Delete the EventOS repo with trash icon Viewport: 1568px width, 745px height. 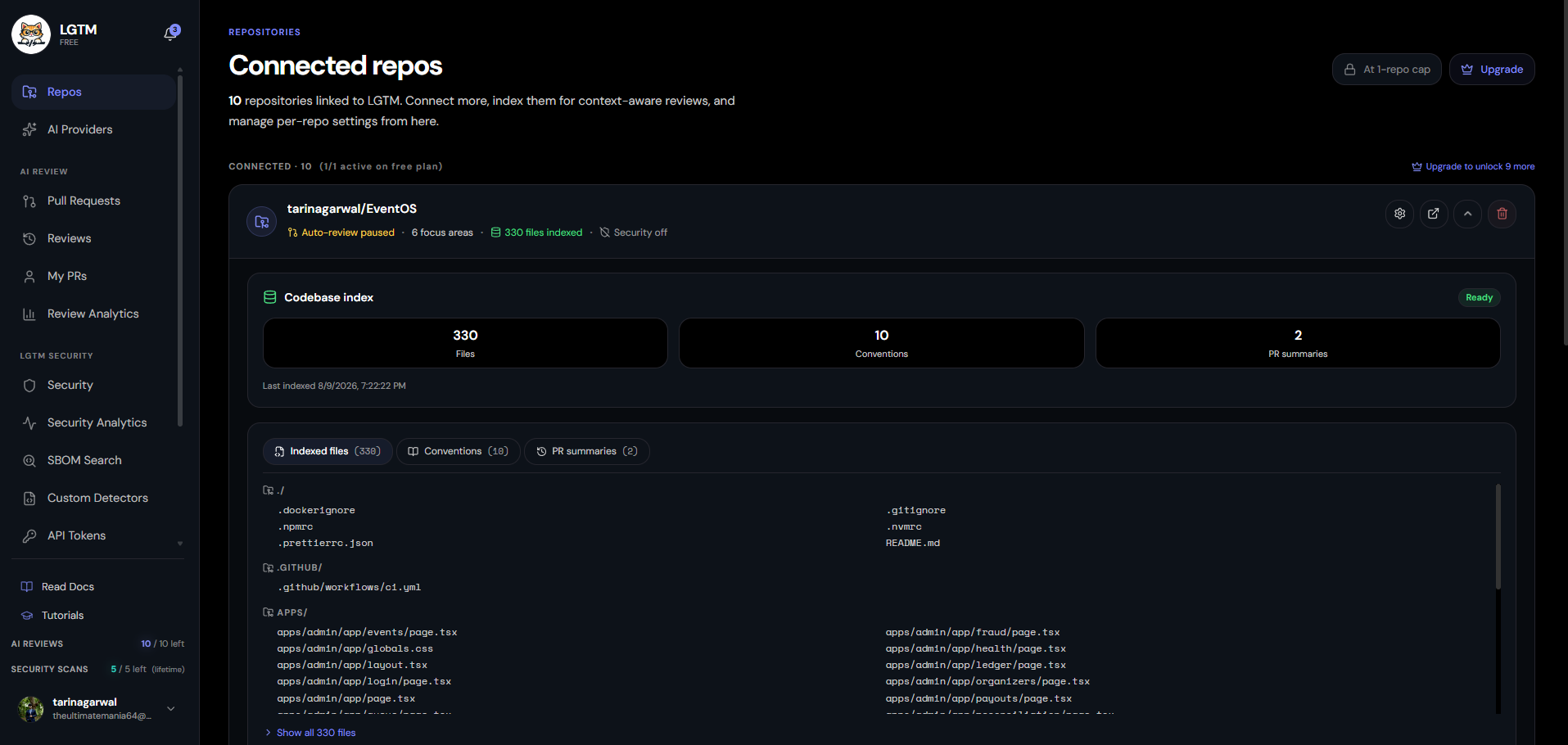[1502, 214]
